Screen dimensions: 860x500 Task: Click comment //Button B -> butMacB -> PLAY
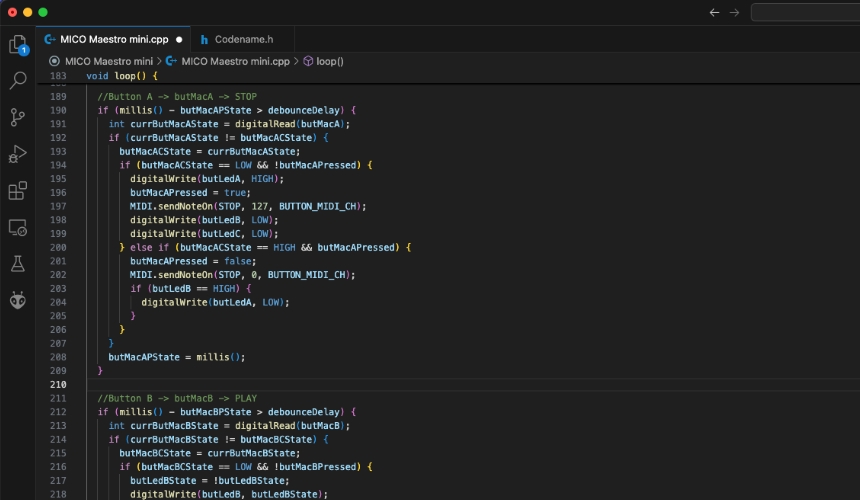pos(177,398)
